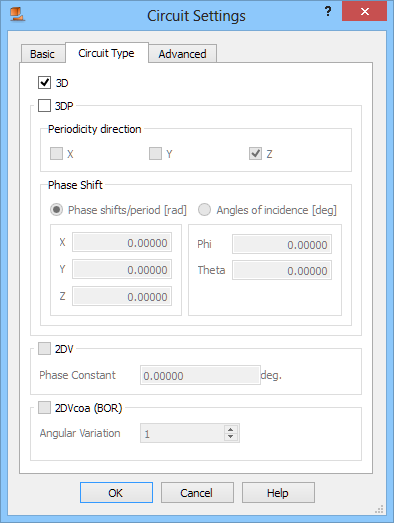Enable the 3DP checkbox
This screenshot has width=394, height=523.
[x=44, y=105]
